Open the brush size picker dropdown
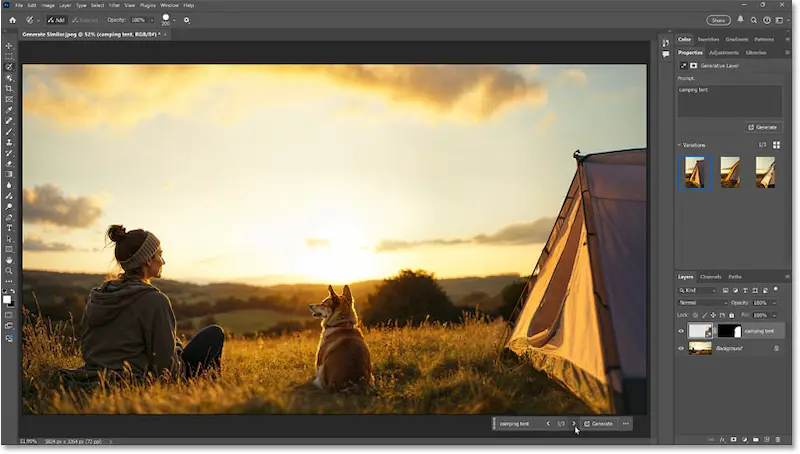The height and width of the screenshot is (454, 800). [174, 20]
